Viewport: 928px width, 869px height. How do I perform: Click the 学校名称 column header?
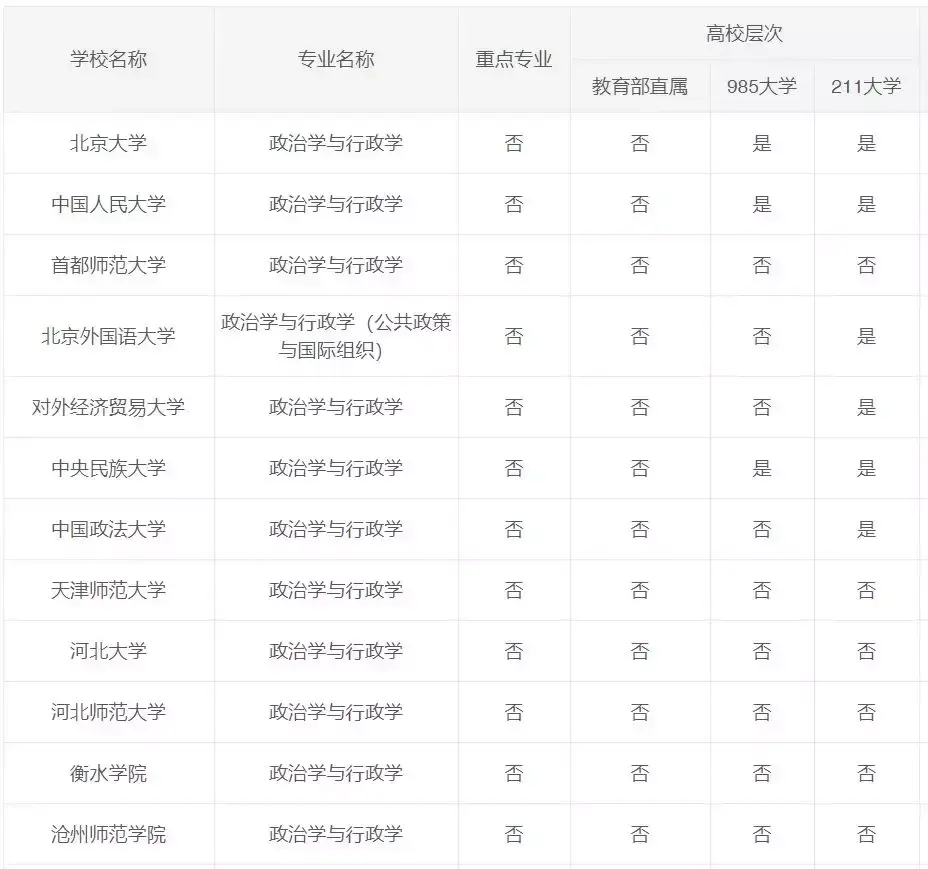point(108,59)
